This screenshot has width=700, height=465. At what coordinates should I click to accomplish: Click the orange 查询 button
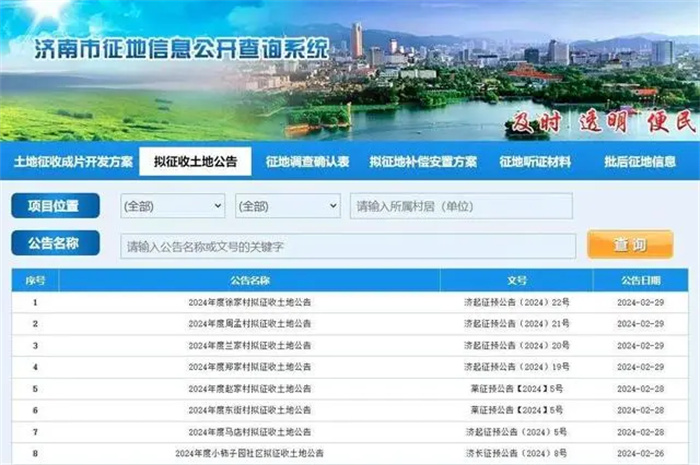point(630,245)
